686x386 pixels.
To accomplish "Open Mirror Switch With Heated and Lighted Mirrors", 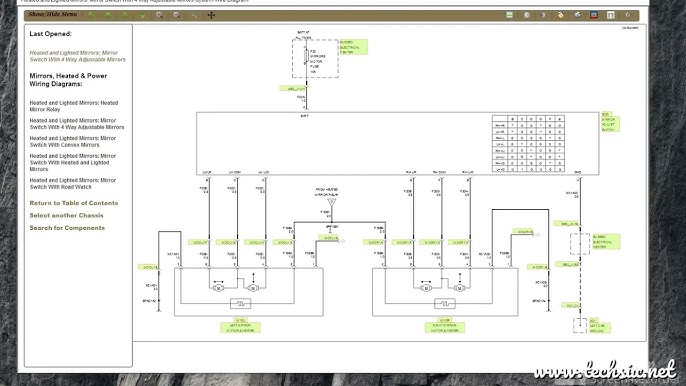I will (x=73, y=162).
